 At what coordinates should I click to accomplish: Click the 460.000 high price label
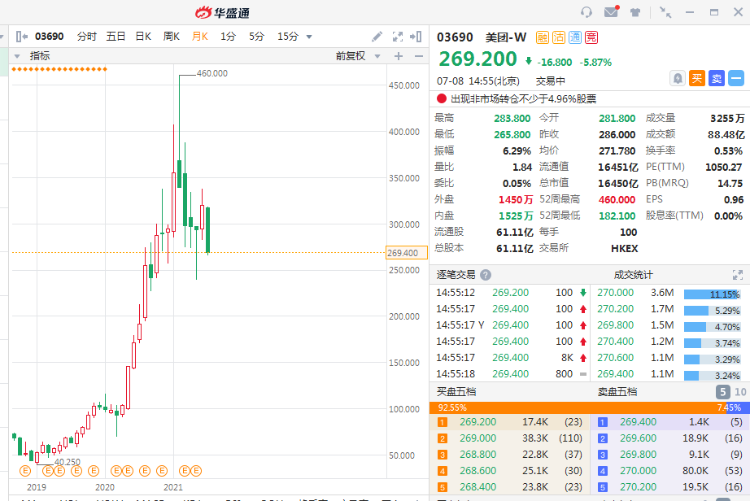coord(212,73)
